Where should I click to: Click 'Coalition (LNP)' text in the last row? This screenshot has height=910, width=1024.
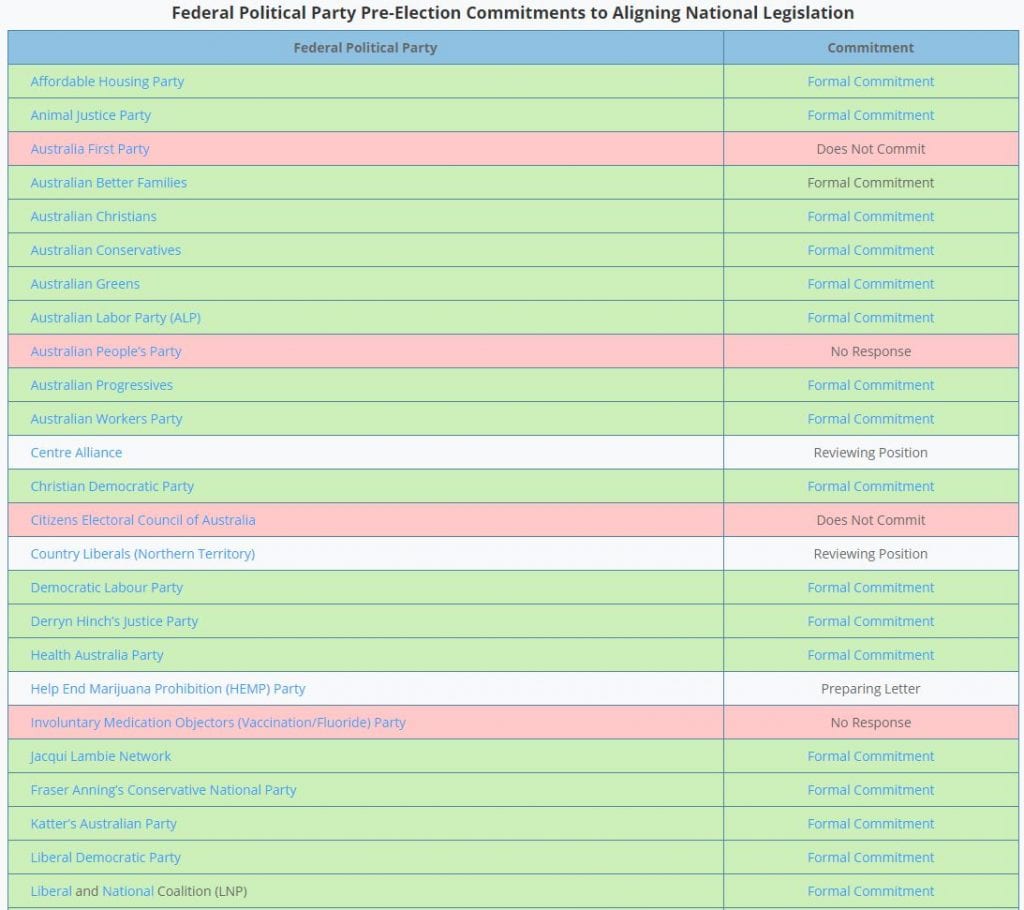click(202, 891)
